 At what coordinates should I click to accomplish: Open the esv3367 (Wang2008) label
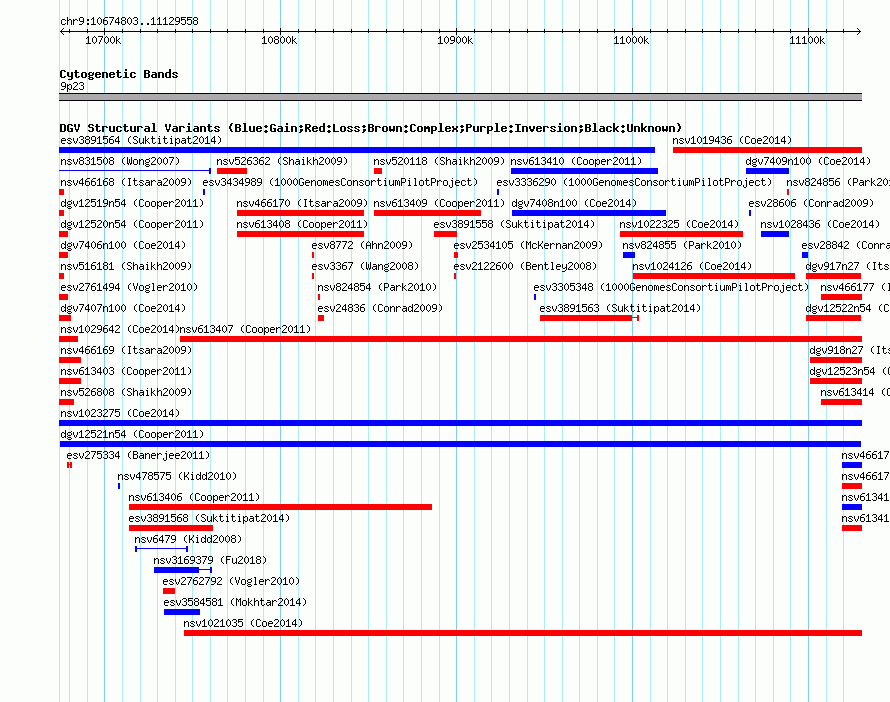[365, 266]
